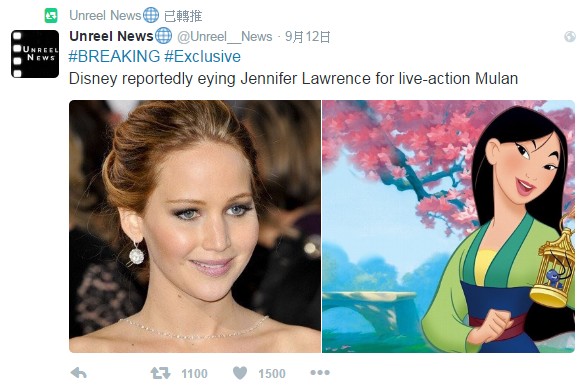Click the green retweeted indicator icon

pyautogui.click(x=51, y=15)
